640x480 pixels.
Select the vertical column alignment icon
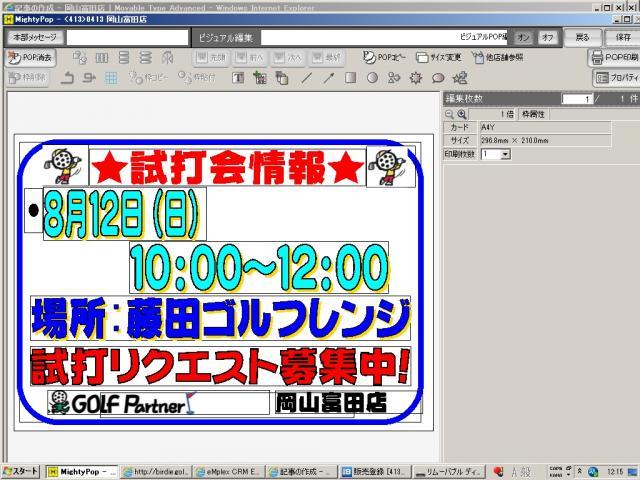(102, 58)
